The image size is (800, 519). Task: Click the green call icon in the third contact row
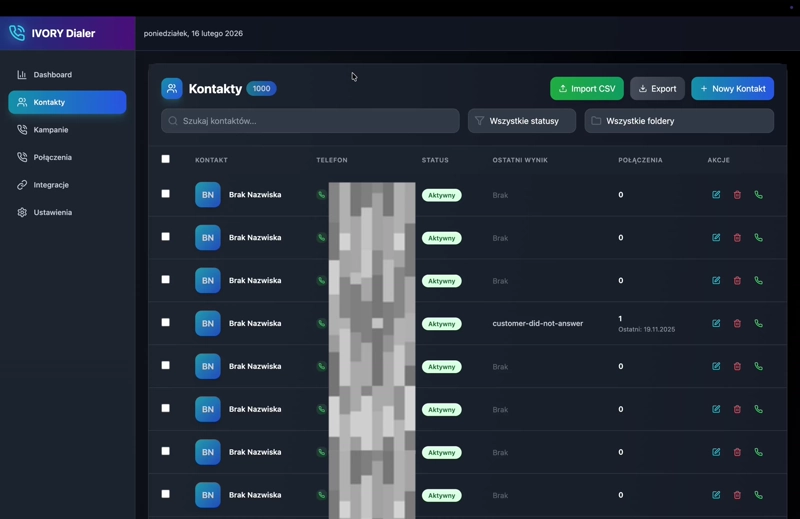[758, 281]
